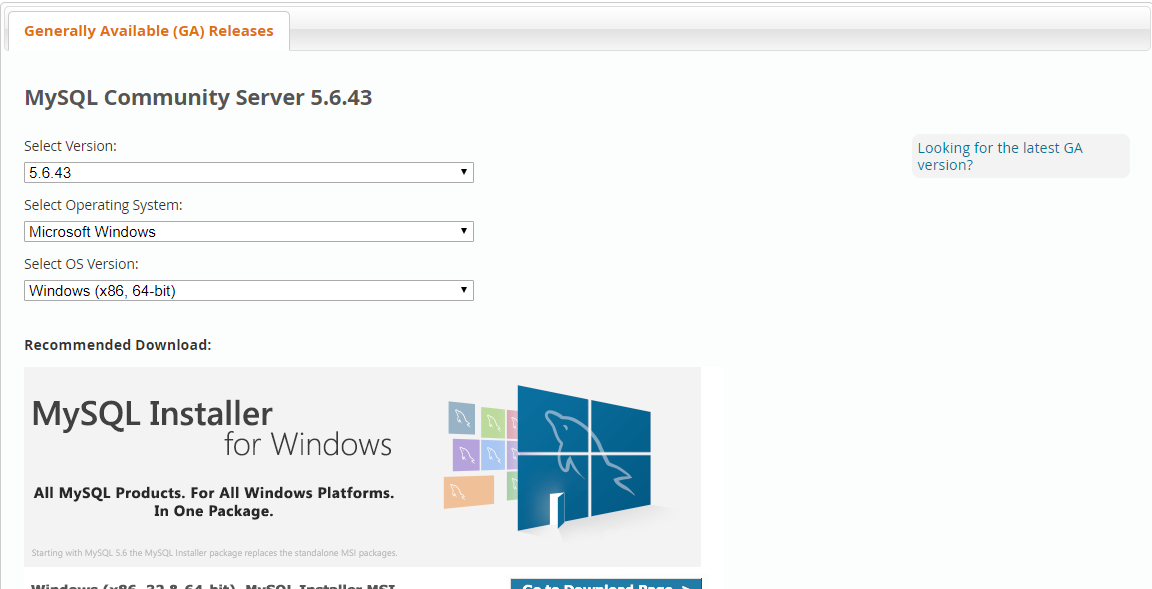Expand the Select Operating System dropdown
The height and width of the screenshot is (589, 1152).
pyautogui.click(x=248, y=231)
